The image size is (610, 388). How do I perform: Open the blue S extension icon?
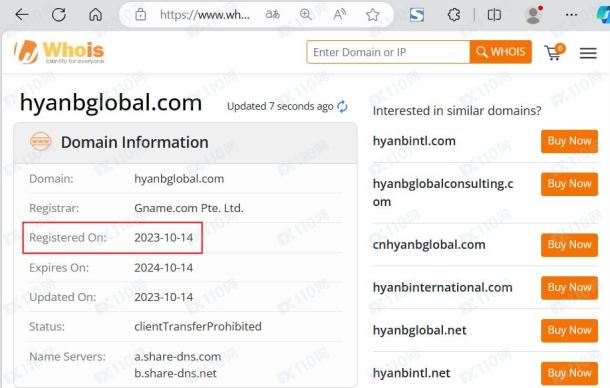click(417, 15)
